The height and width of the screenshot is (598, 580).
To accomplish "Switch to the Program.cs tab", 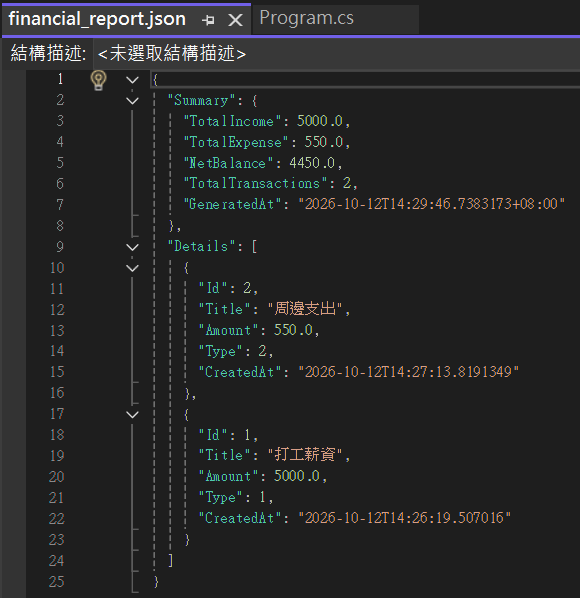I will point(307,18).
